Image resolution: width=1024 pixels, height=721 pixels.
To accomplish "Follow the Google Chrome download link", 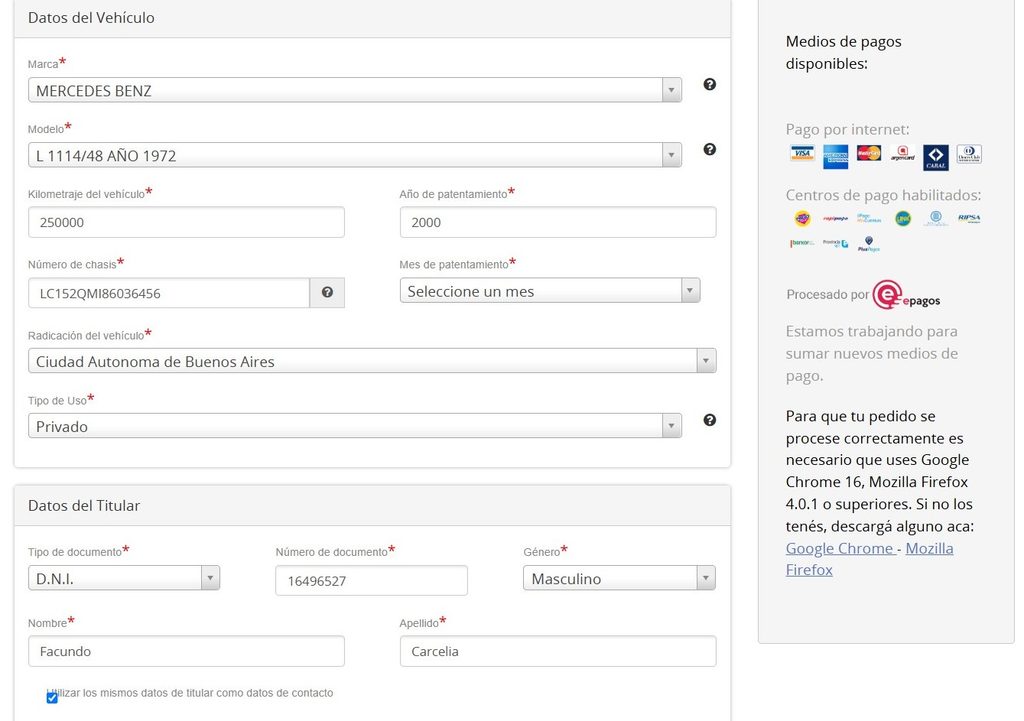I will tap(840, 549).
